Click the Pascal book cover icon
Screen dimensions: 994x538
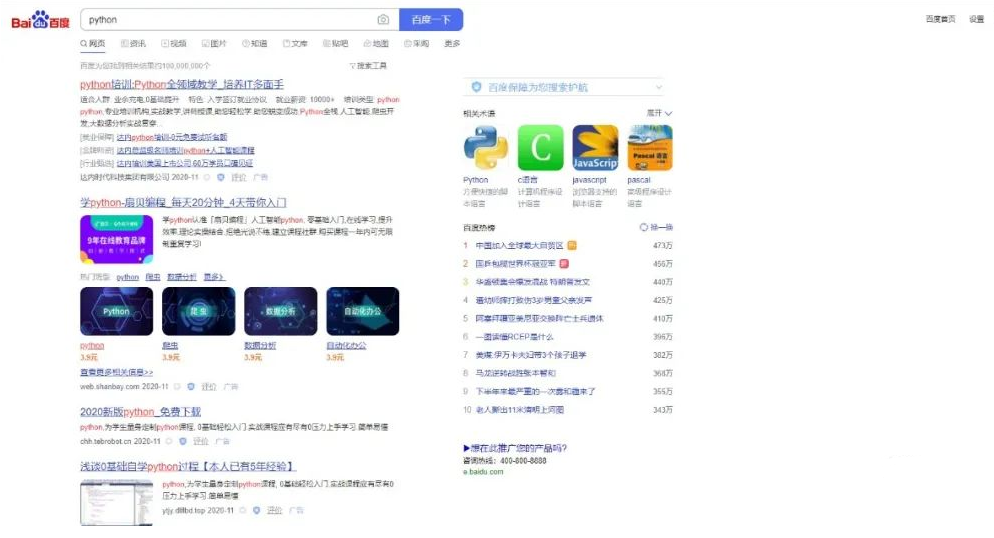tap(650, 149)
